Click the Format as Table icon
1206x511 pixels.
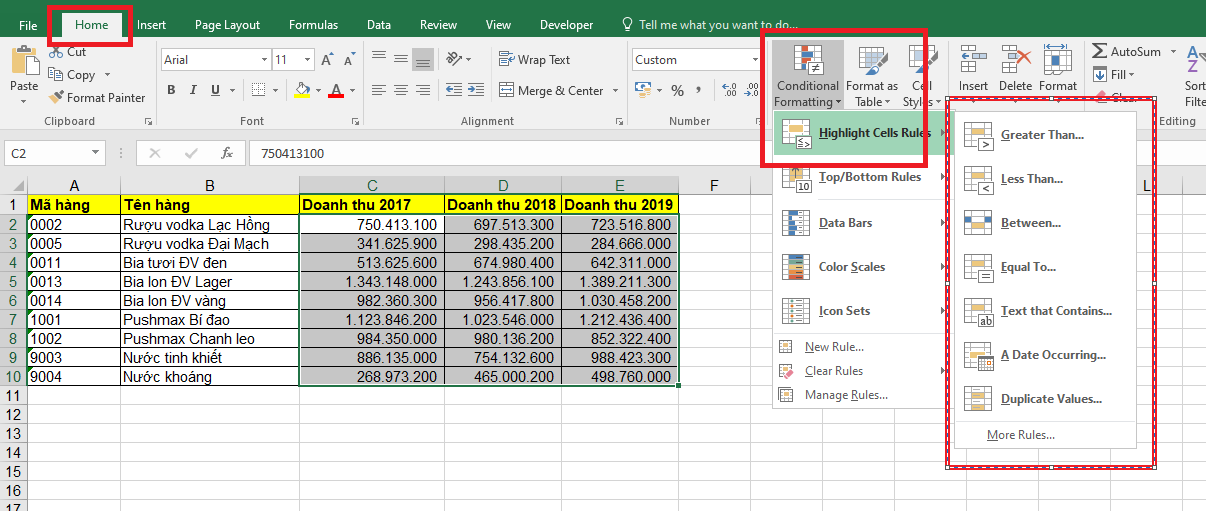tap(872, 61)
